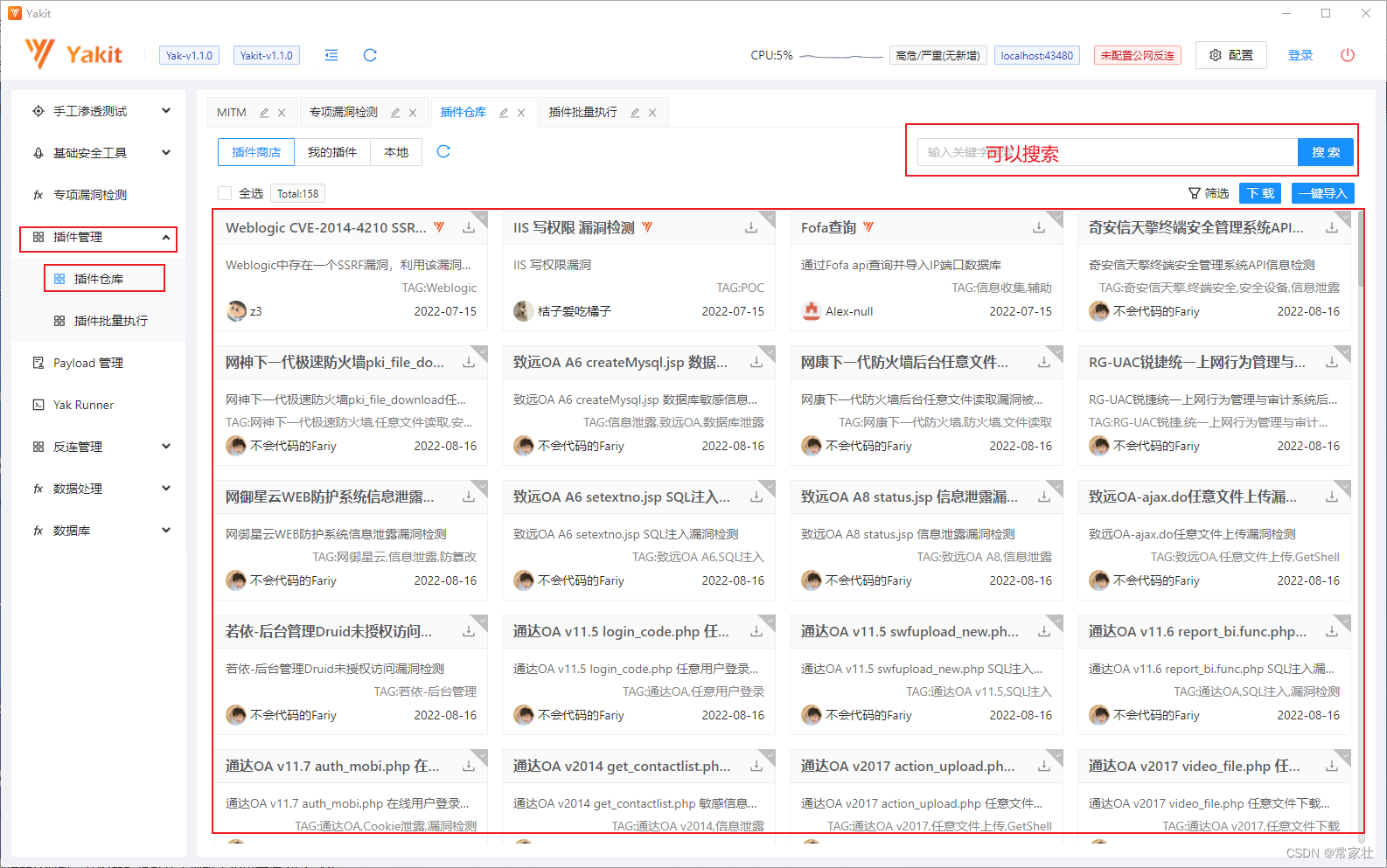Viewport: 1387px width, 868px height.
Task: Download the 致远OA A6 createMysql.jsp plugin
Action: coord(756,362)
